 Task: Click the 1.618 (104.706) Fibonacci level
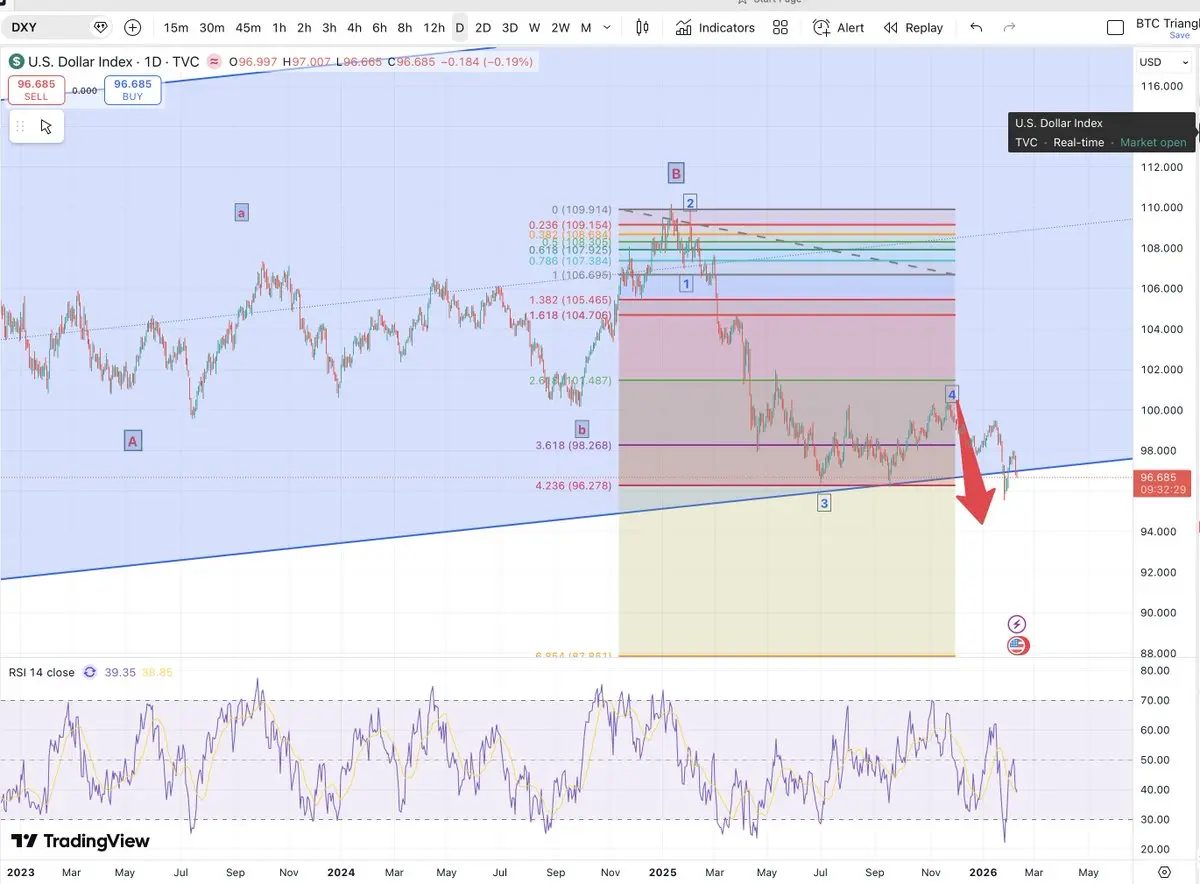pyautogui.click(x=571, y=314)
